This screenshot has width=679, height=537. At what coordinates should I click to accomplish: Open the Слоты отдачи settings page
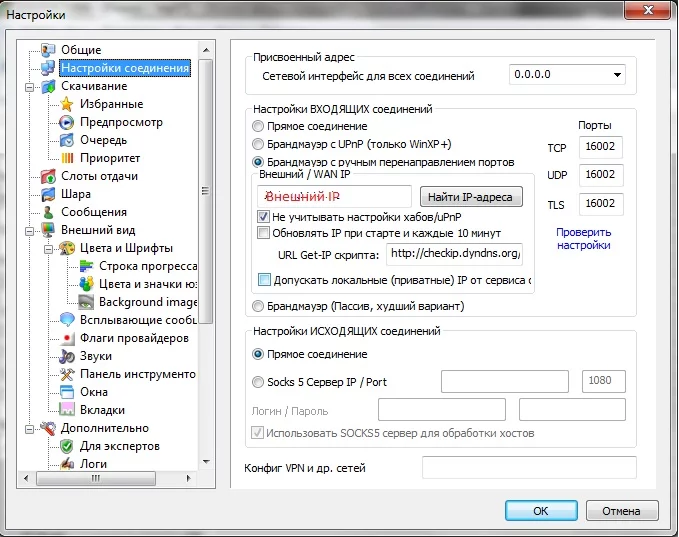[99, 176]
